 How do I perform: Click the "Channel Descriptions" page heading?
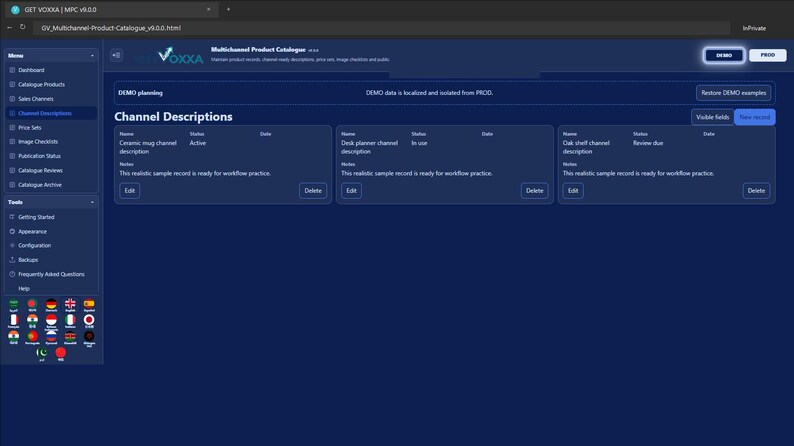[173, 116]
